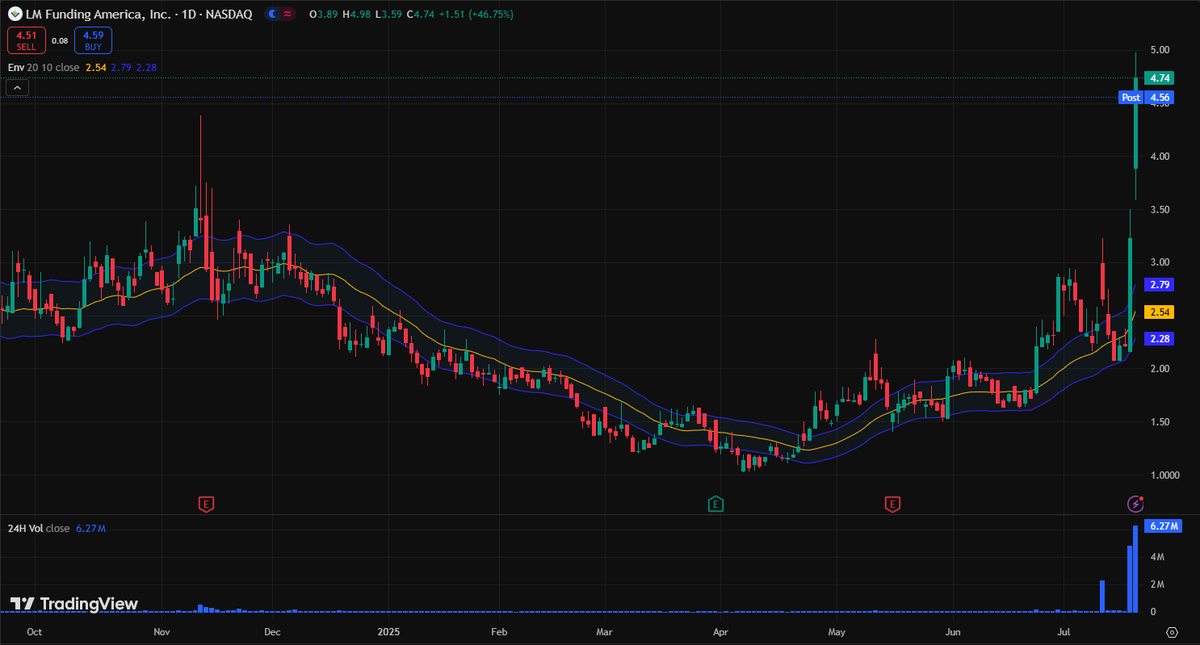The height and width of the screenshot is (645, 1200).
Task: Click the Feb label on time axis
Action: click(x=500, y=632)
